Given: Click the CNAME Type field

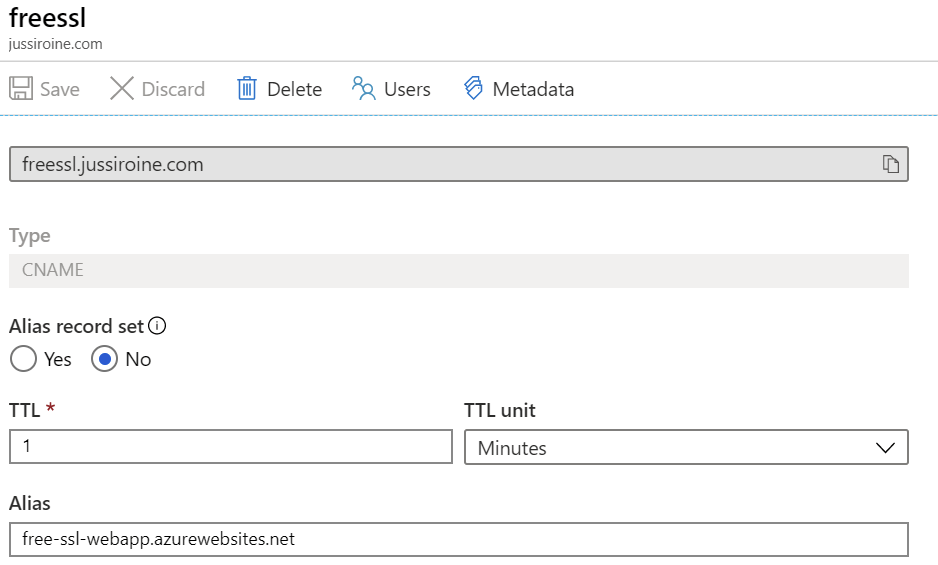Looking at the screenshot, I should click(459, 271).
